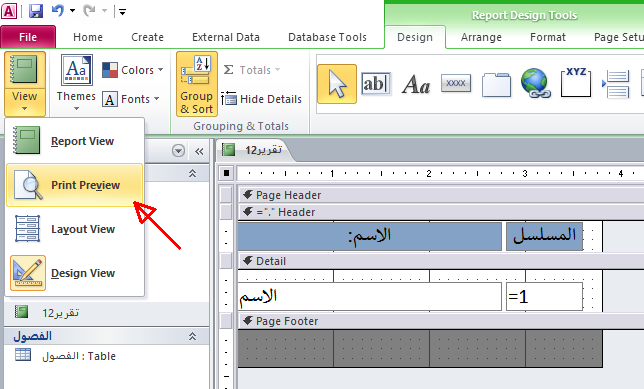Image resolution: width=644 pixels, height=389 pixels.
Task: Collapse the الفصول group in navigation pane
Action: pos(192,336)
